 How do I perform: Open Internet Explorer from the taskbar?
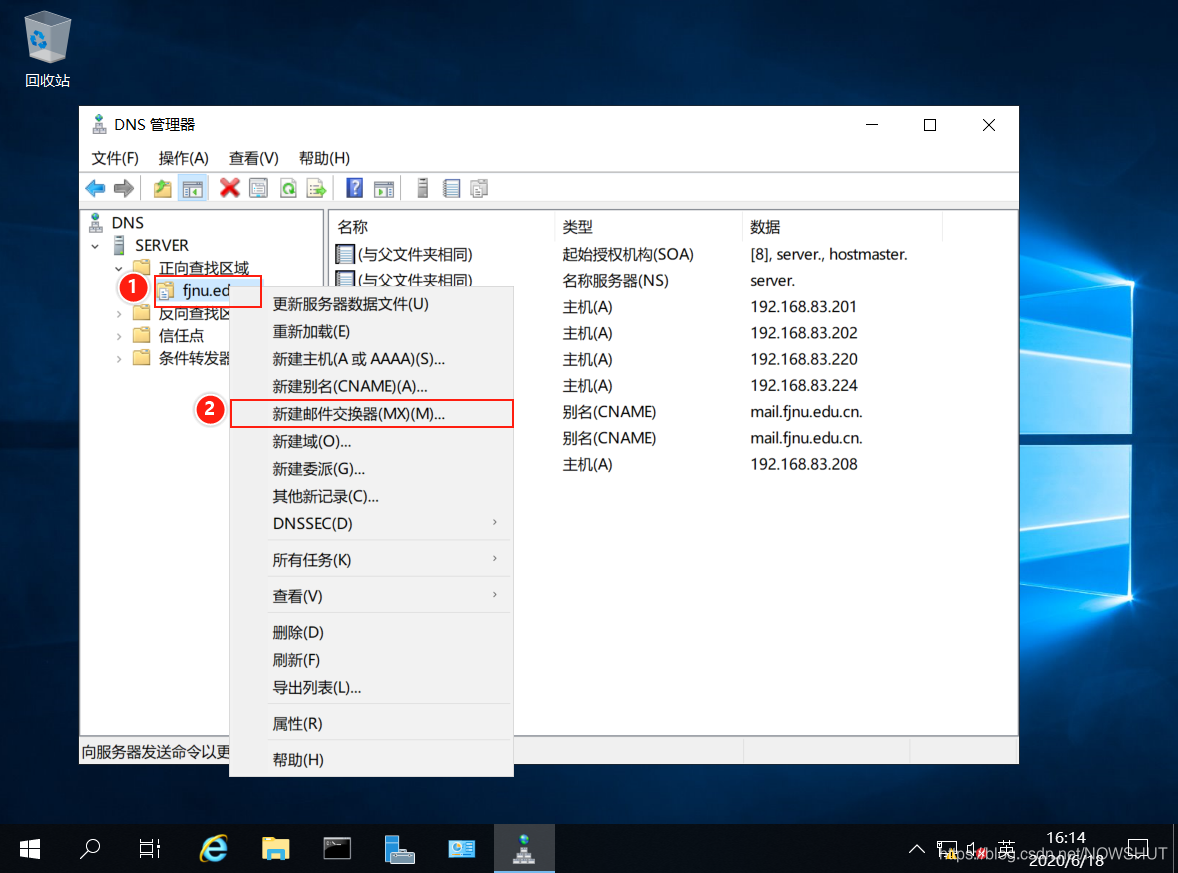(213, 849)
